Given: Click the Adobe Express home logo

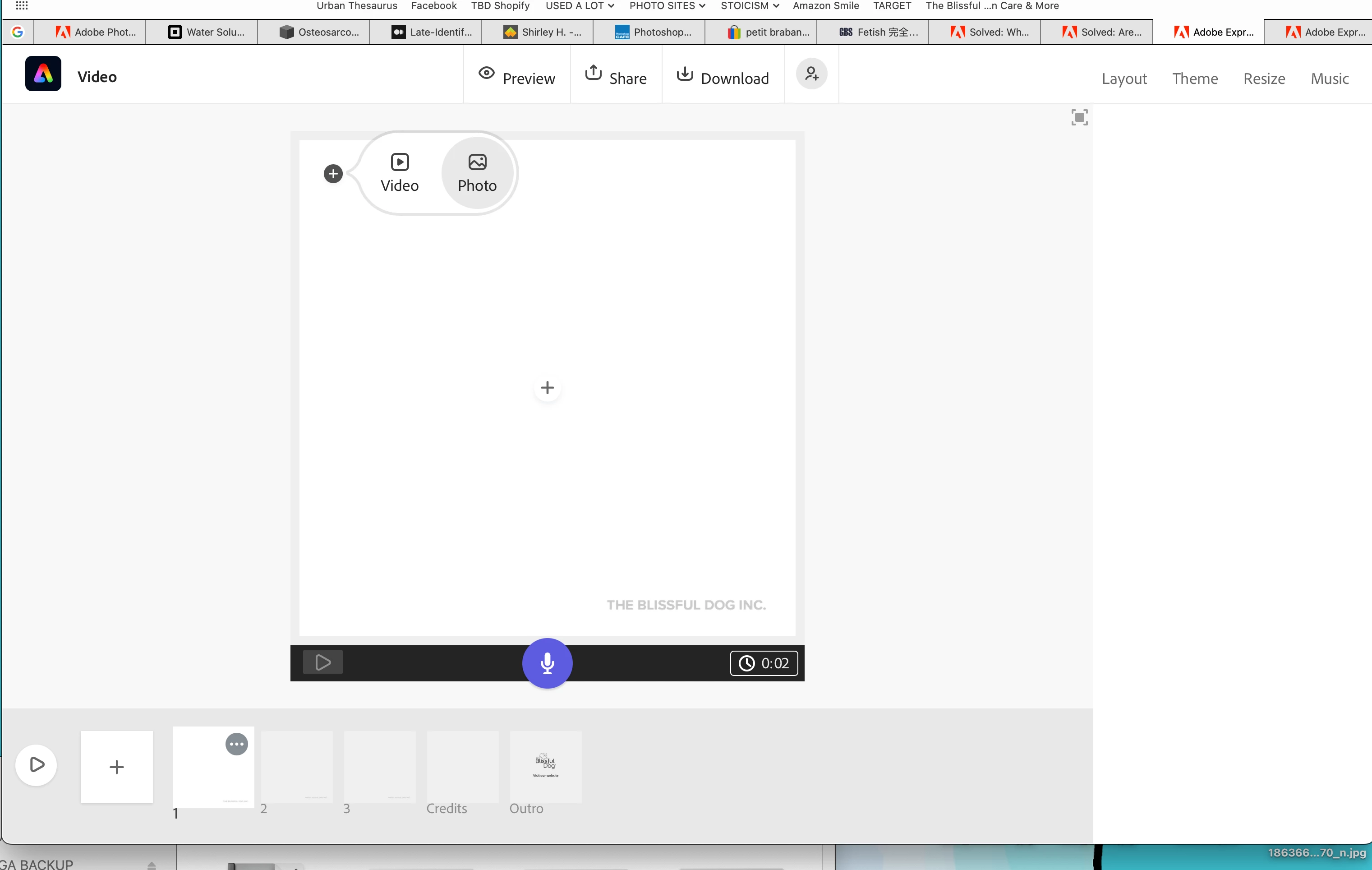Looking at the screenshot, I should click(43, 74).
